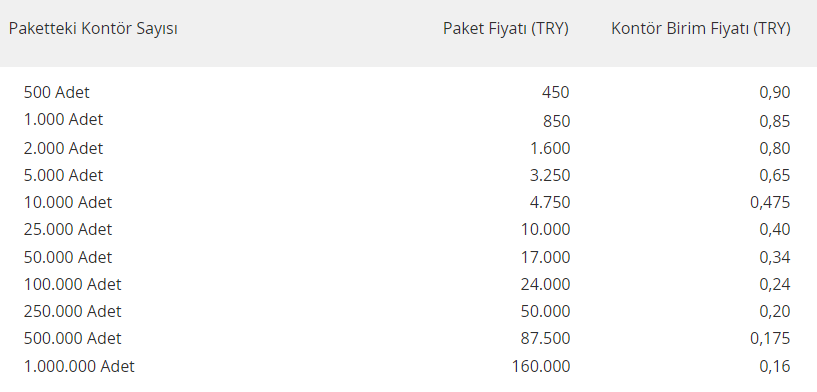Click the 0,90 unit price value

[775, 92]
